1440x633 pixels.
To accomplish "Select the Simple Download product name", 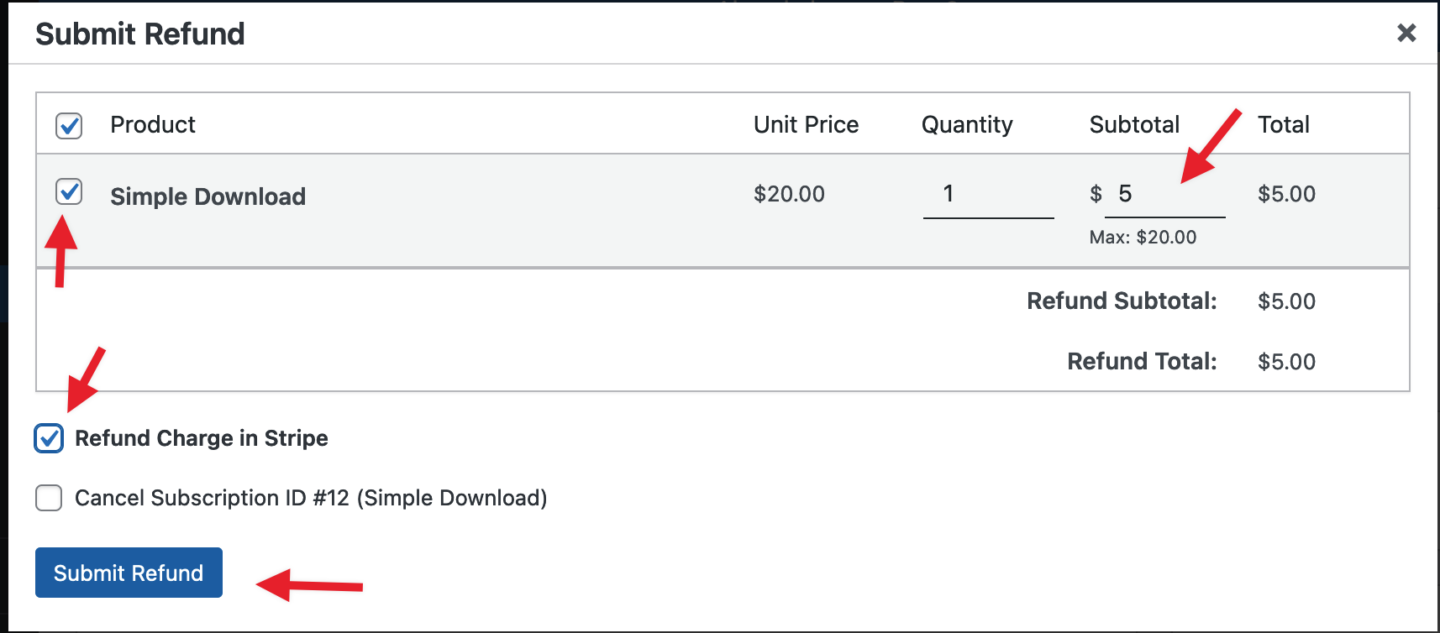I will pos(208,196).
